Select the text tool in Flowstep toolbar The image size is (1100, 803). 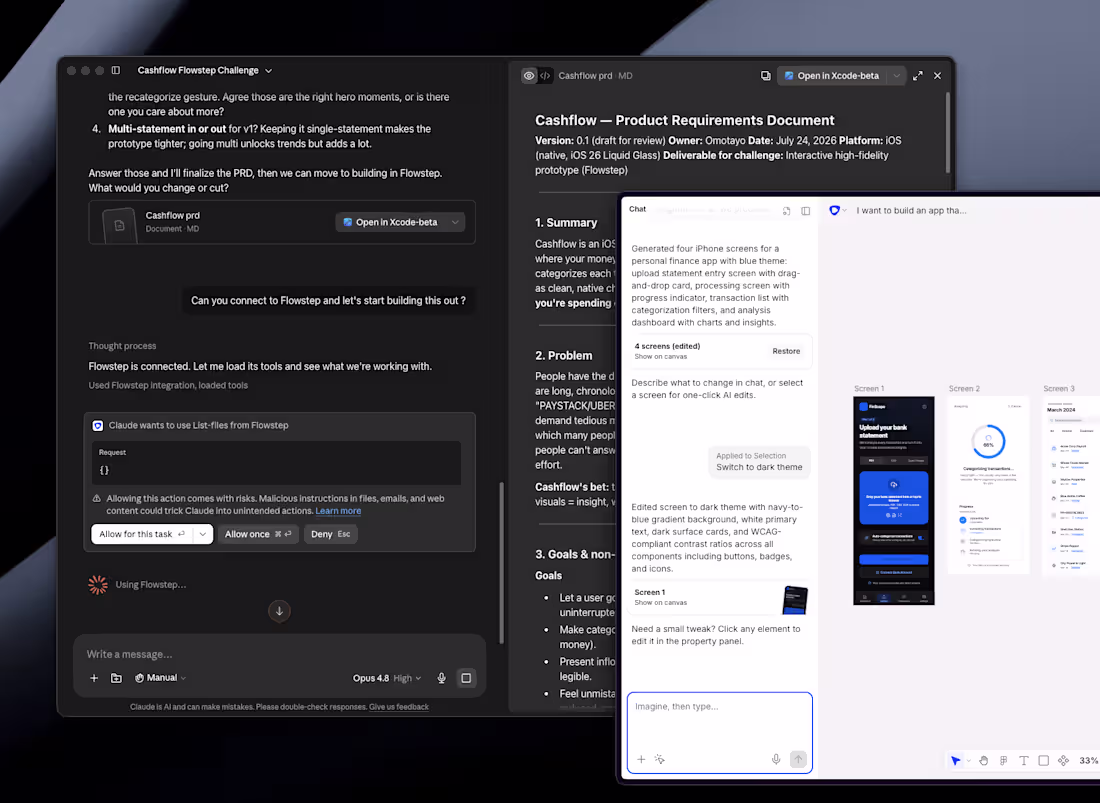pyautogui.click(x=1024, y=761)
